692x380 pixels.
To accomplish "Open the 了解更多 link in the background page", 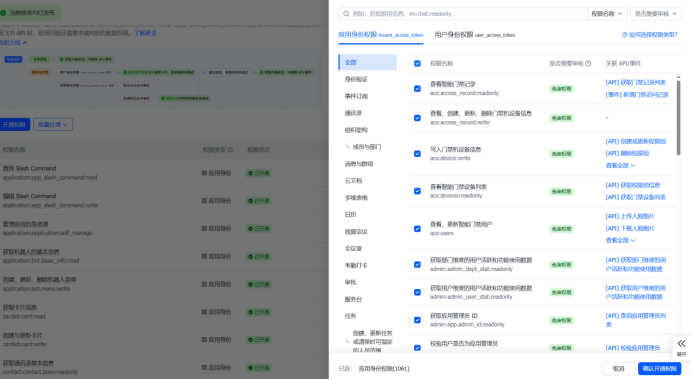I will point(146,33).
